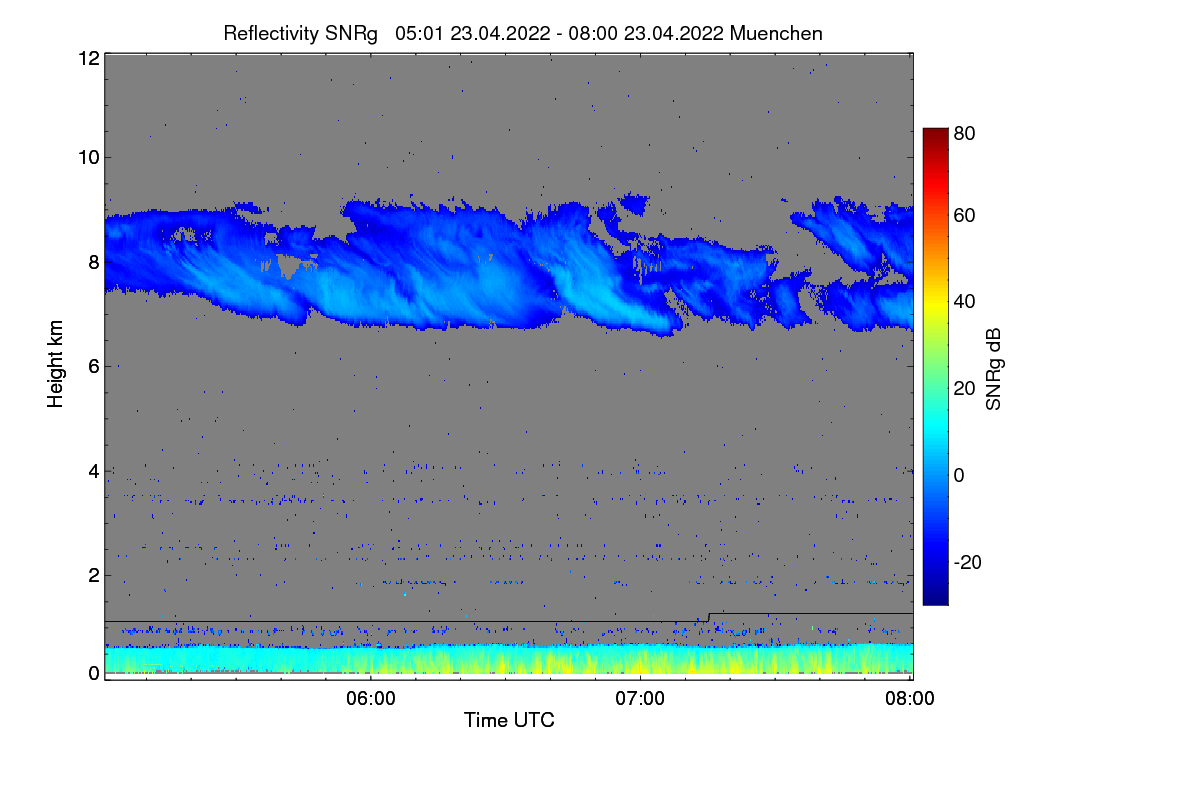Click the blue cloud layer near 8 km
The image size is (1200, 800).
point(509,265)
